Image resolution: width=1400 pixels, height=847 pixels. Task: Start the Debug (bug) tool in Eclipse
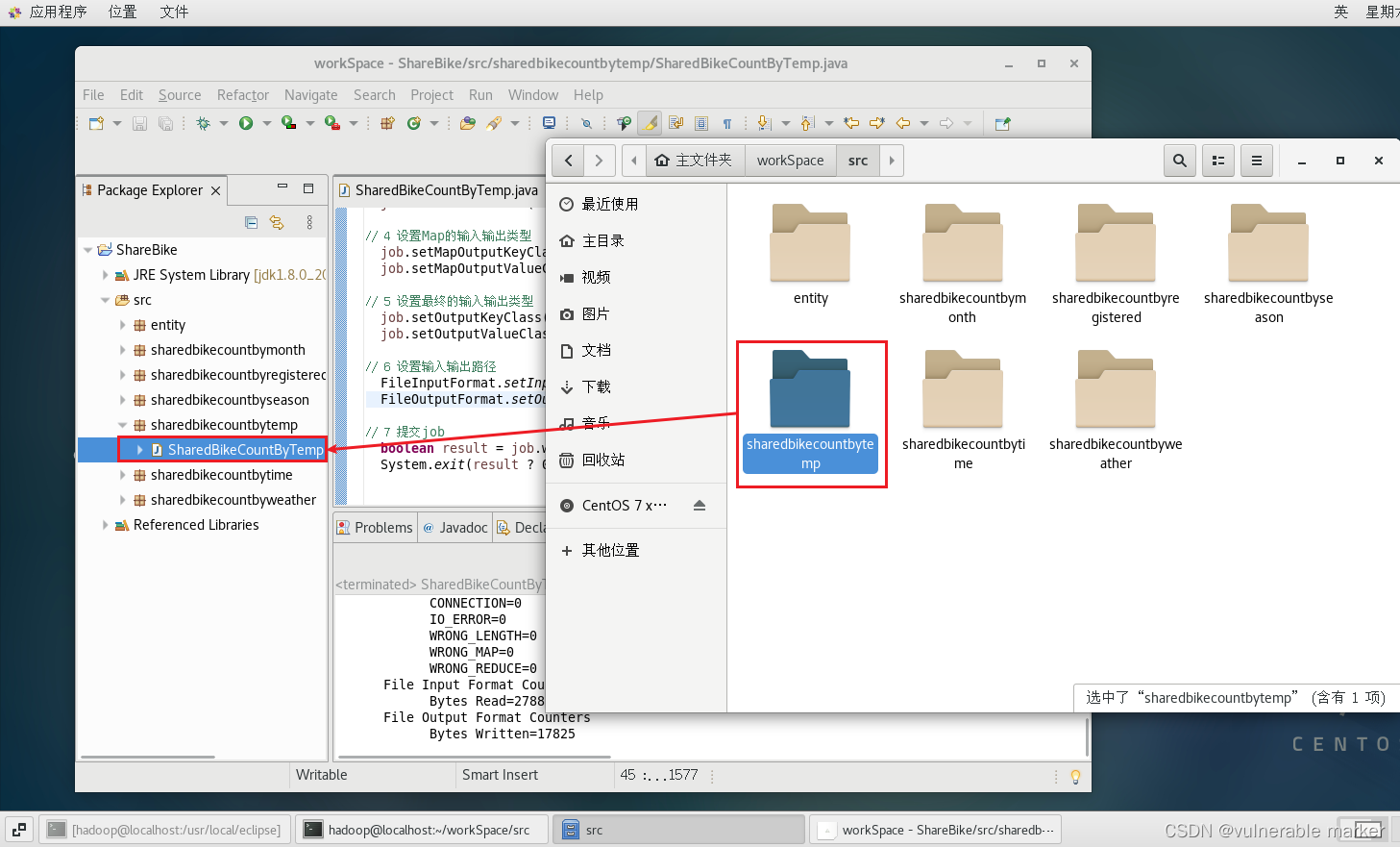click(203, 123)
